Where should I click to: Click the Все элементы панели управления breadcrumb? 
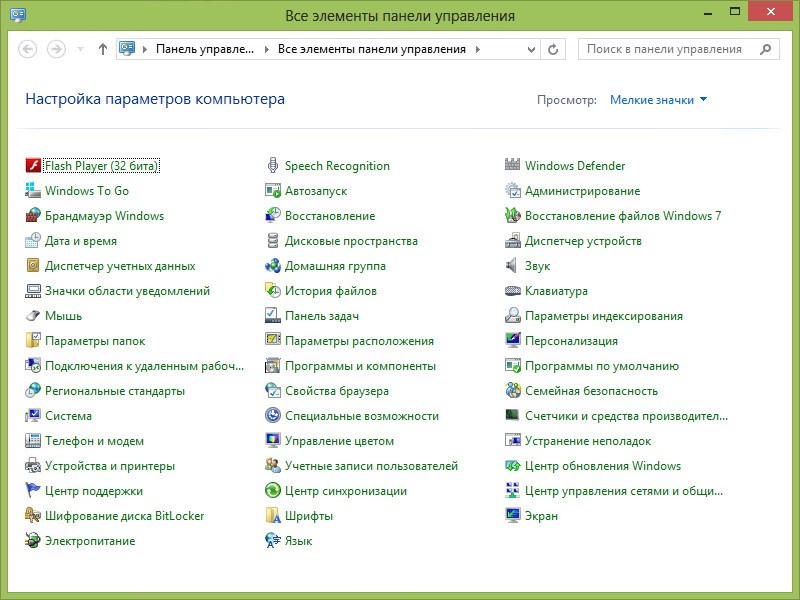[x=371, y=49]
